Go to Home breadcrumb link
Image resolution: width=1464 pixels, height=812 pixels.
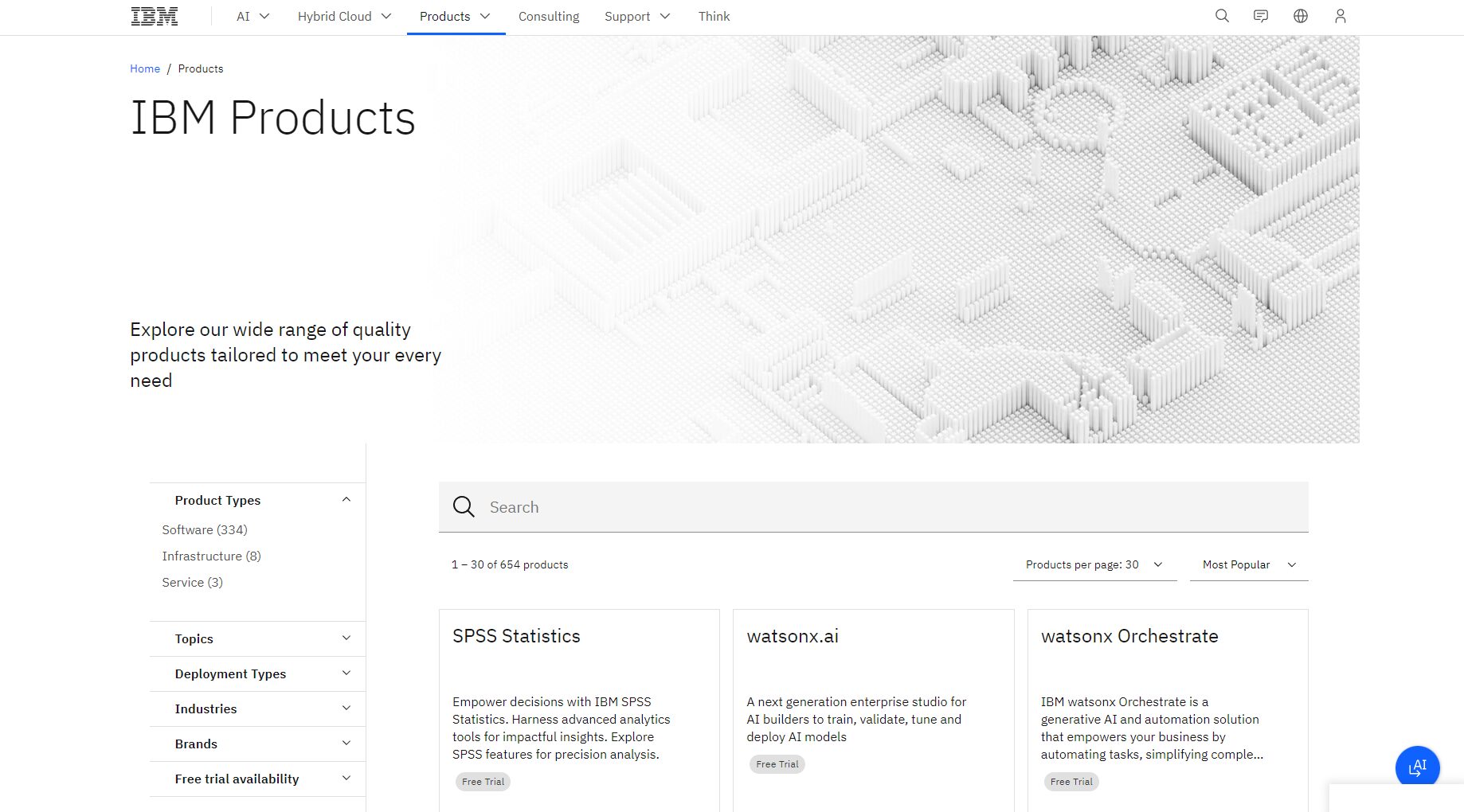[145, 68]
